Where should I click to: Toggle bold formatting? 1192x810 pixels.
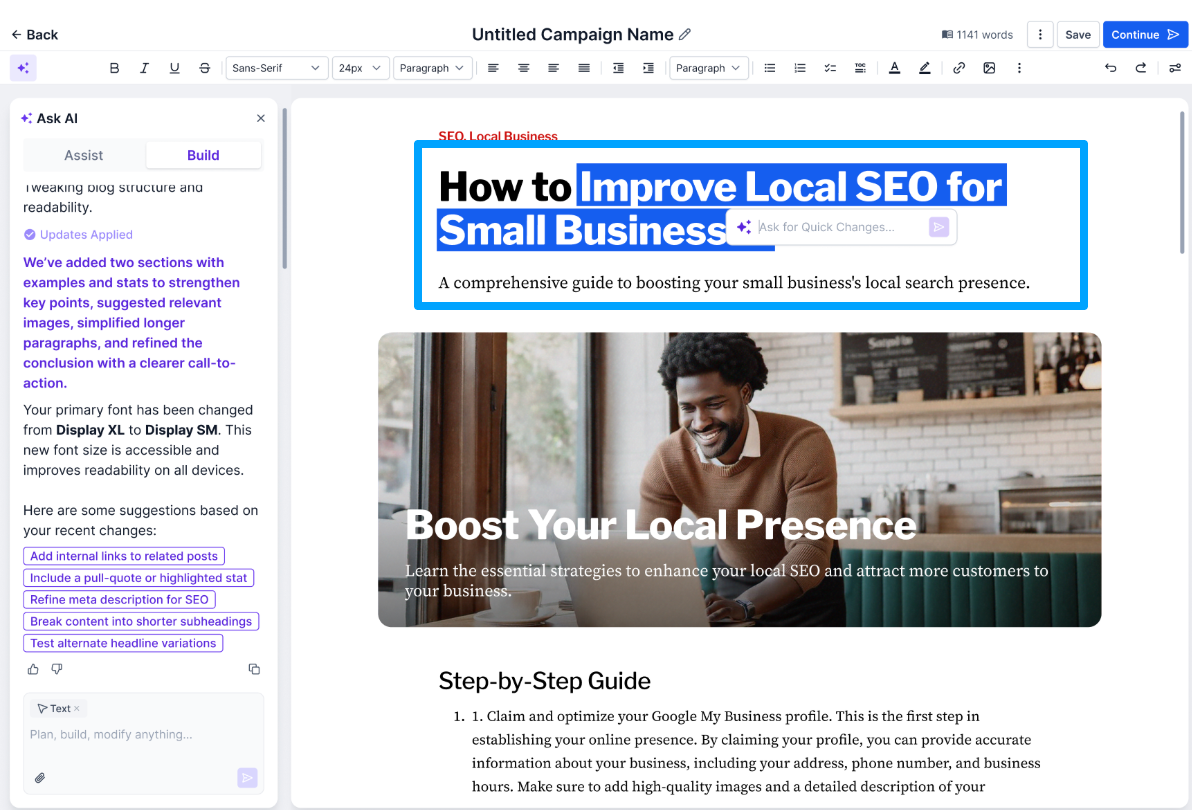pos(114,68)
